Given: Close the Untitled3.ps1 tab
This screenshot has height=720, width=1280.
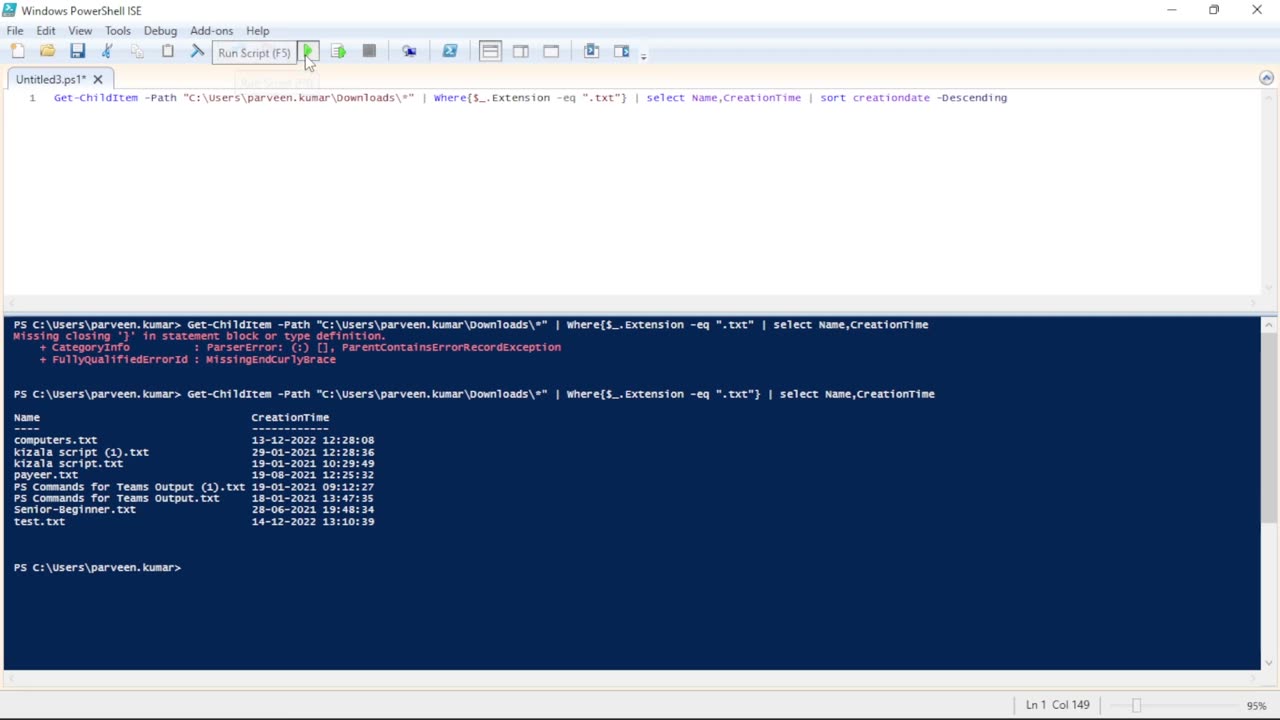Looking at the screenshot, I should 98,79.
